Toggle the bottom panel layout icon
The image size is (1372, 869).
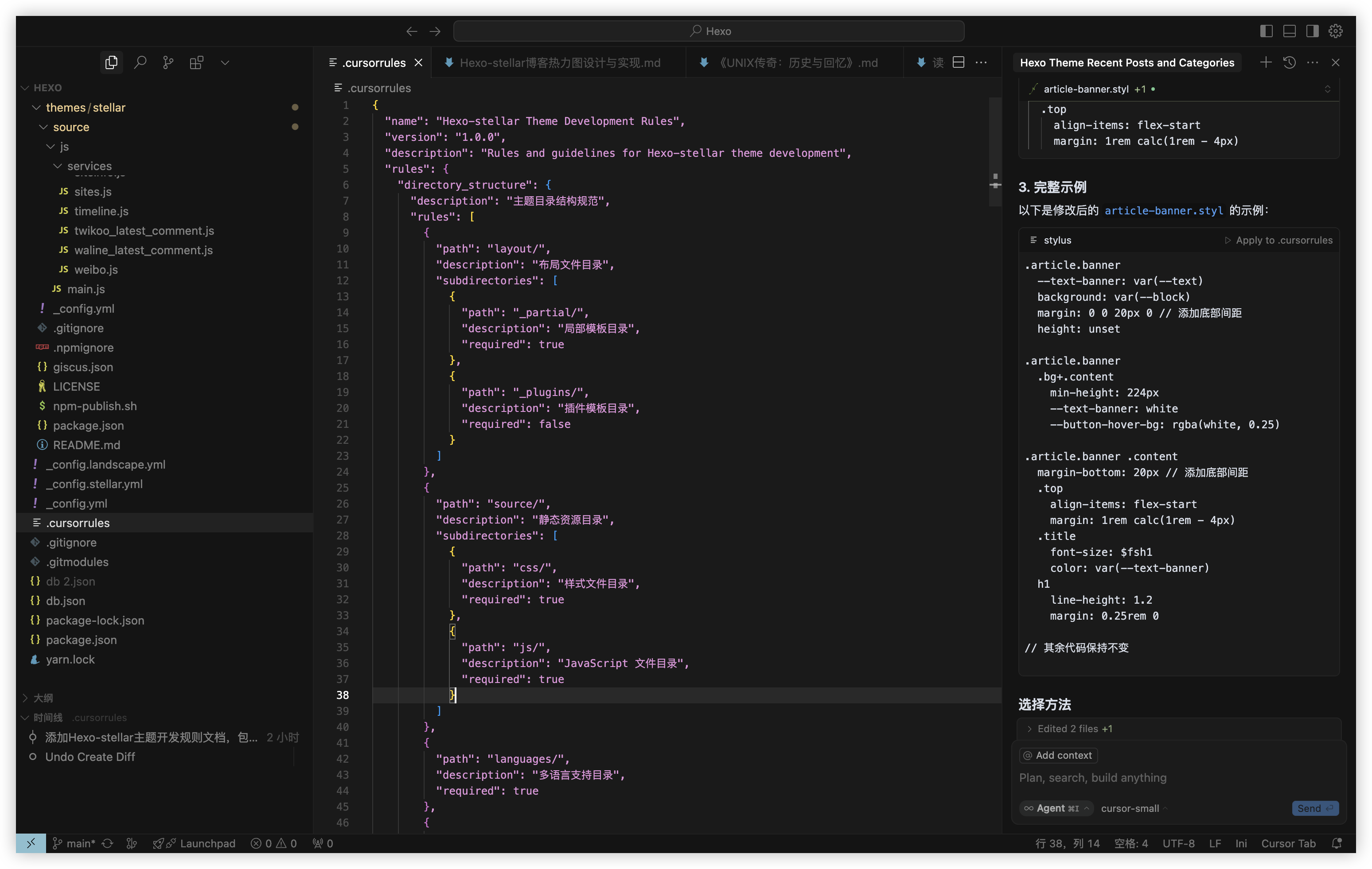1290,31
